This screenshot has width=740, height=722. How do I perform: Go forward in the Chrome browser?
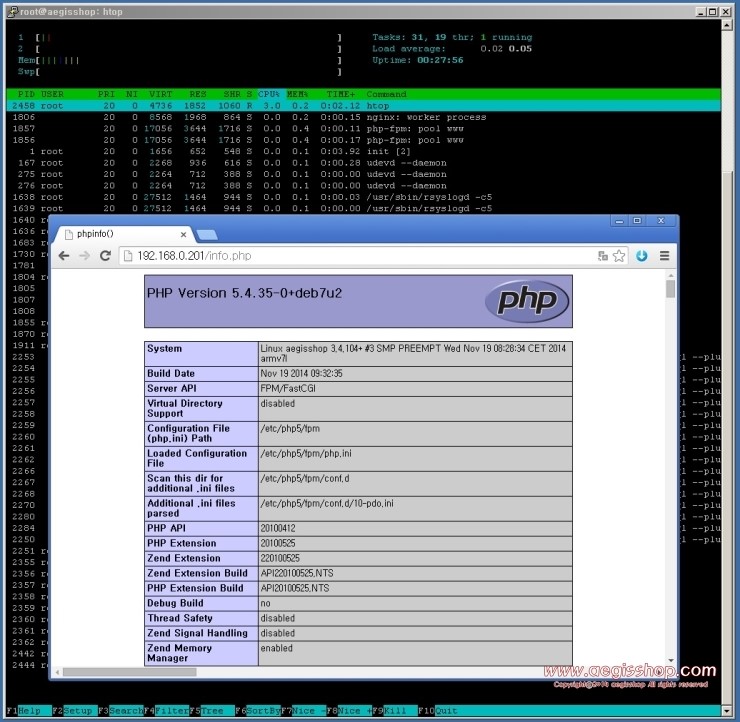[84, 256]
